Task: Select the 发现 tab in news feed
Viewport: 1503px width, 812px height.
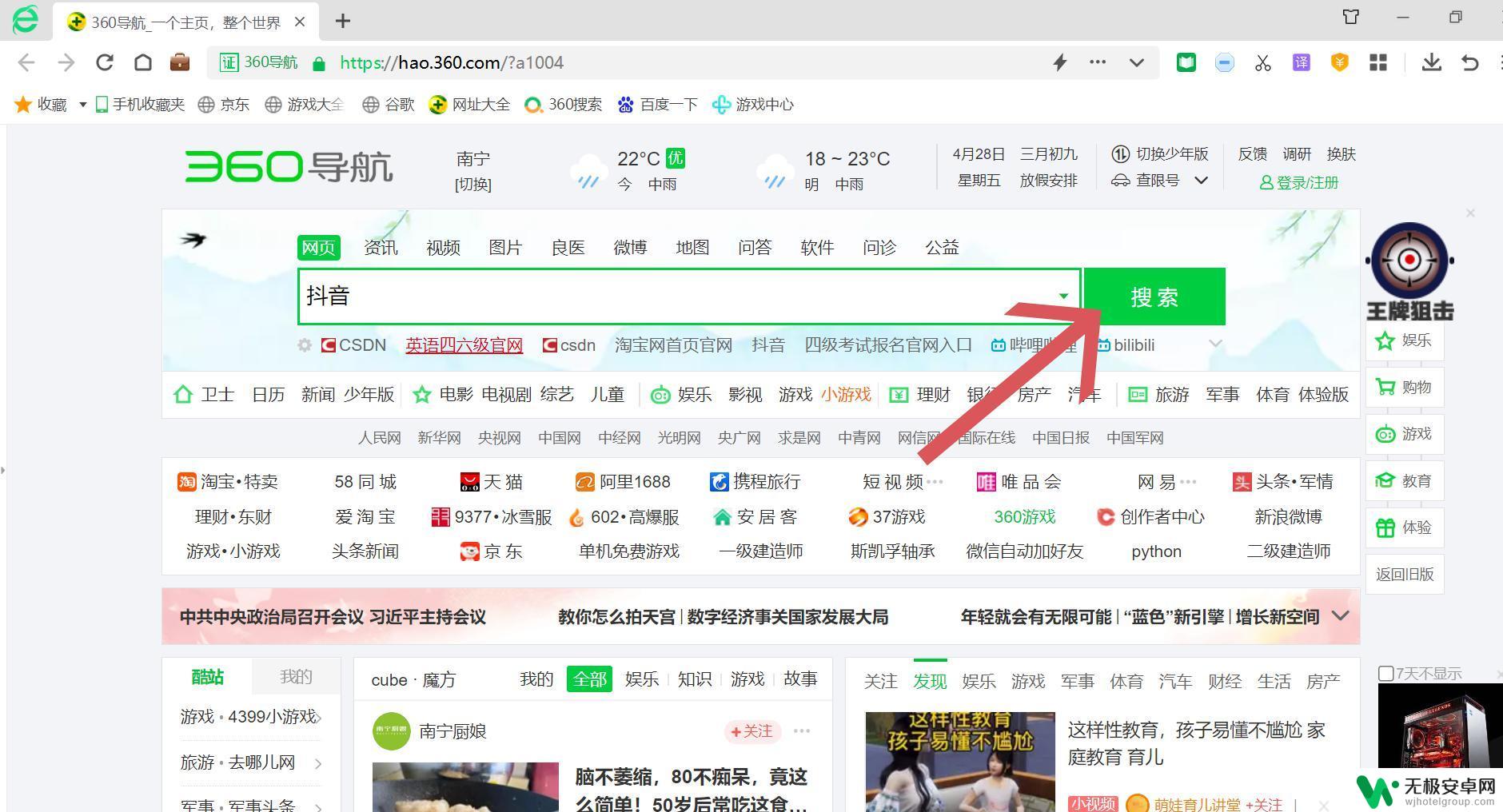Action: coord(930,682)
